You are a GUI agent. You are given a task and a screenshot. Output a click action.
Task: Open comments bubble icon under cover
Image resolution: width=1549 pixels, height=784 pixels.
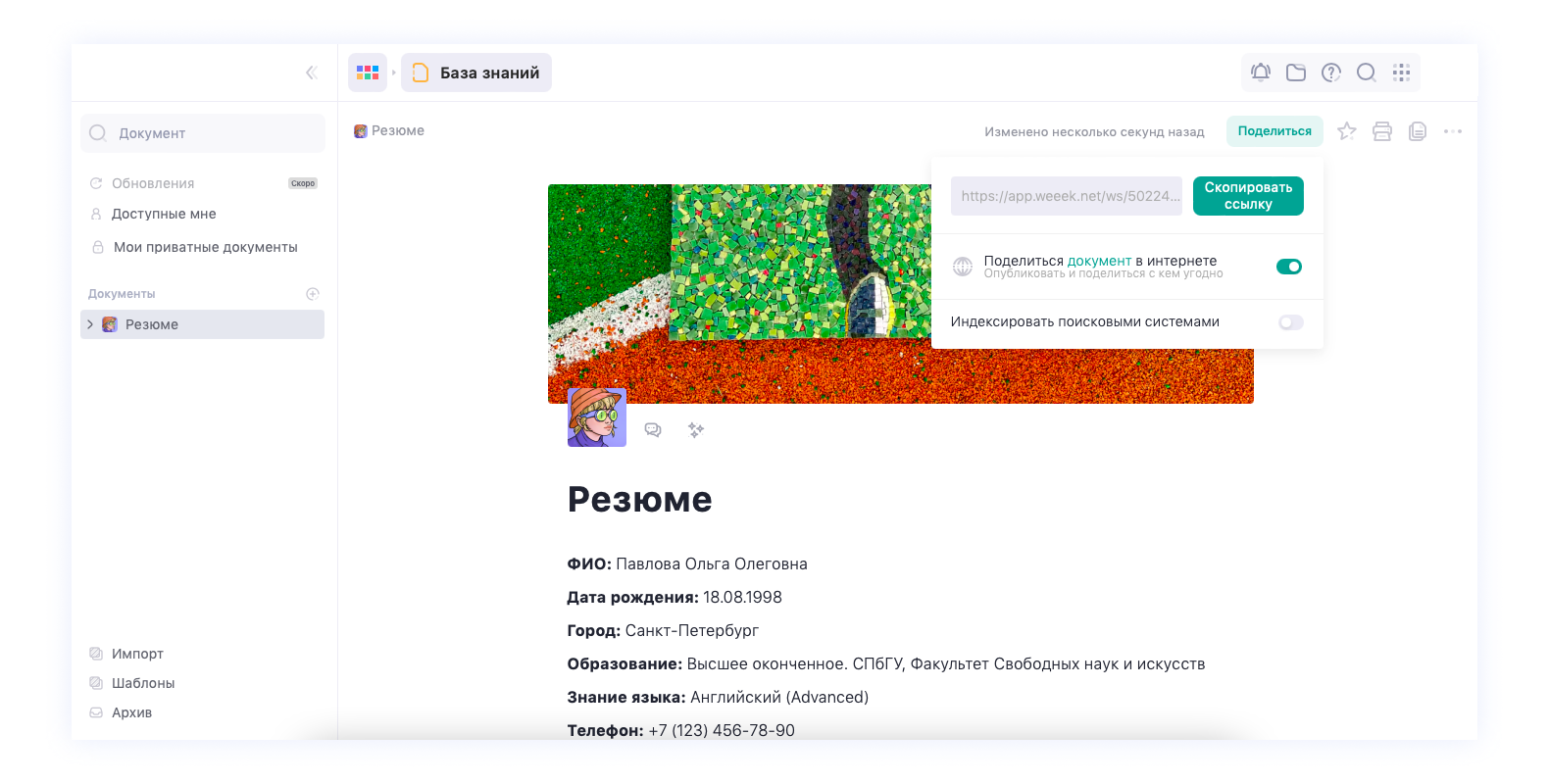653,430
